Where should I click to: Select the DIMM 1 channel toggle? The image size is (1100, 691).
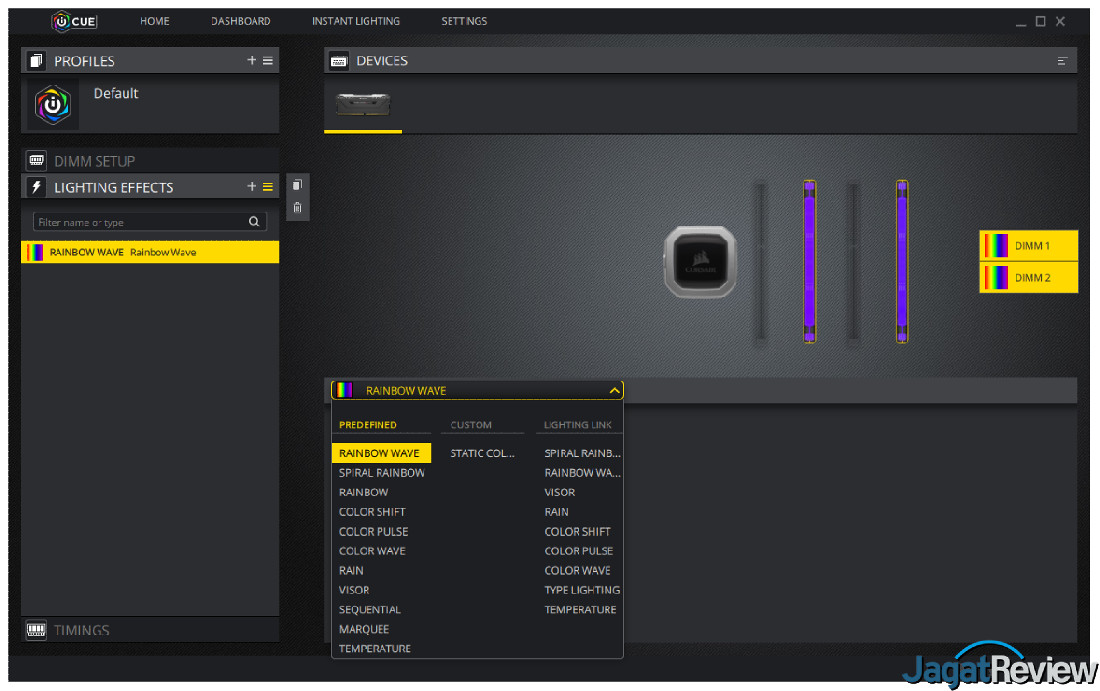pyautogui.click(x=1029, y=246)
